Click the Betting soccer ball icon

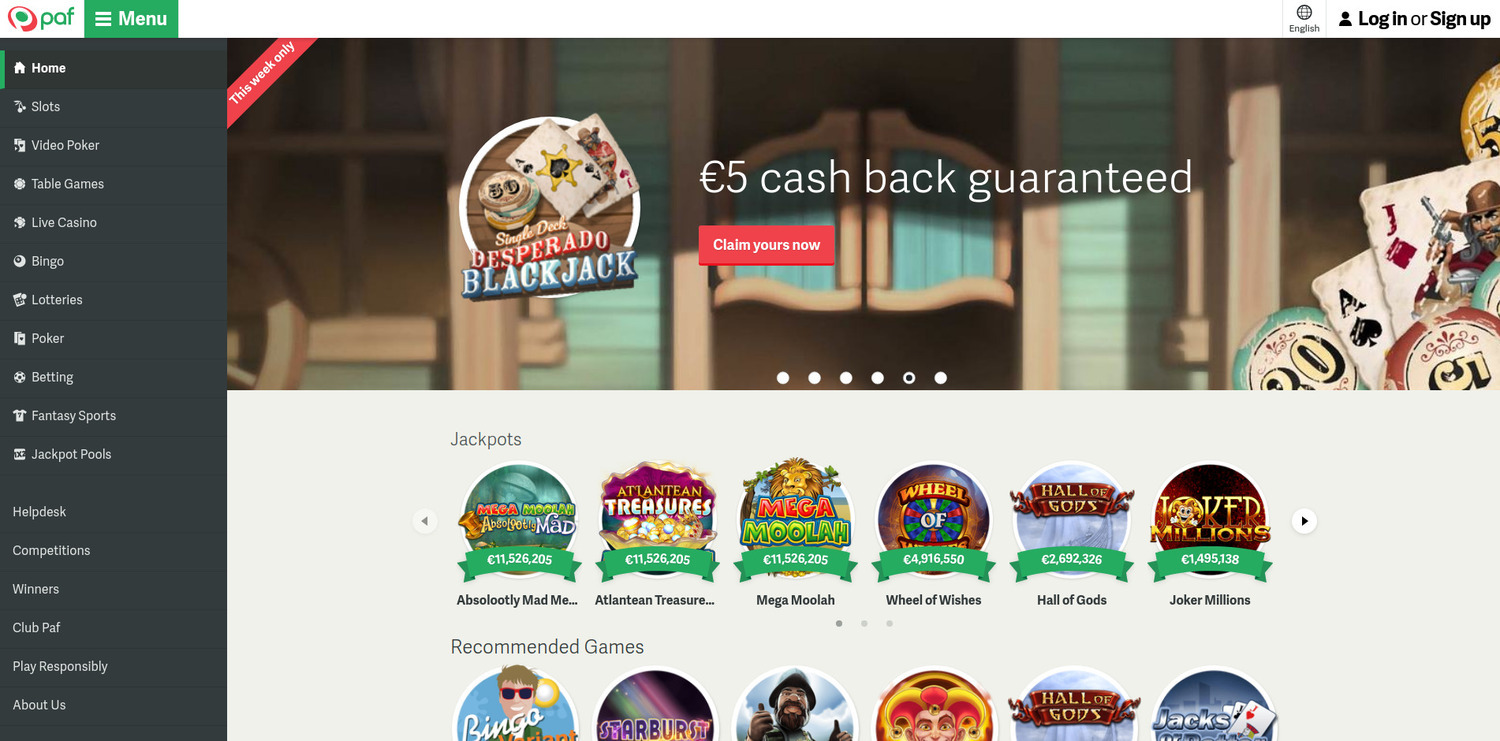point(19,377)
